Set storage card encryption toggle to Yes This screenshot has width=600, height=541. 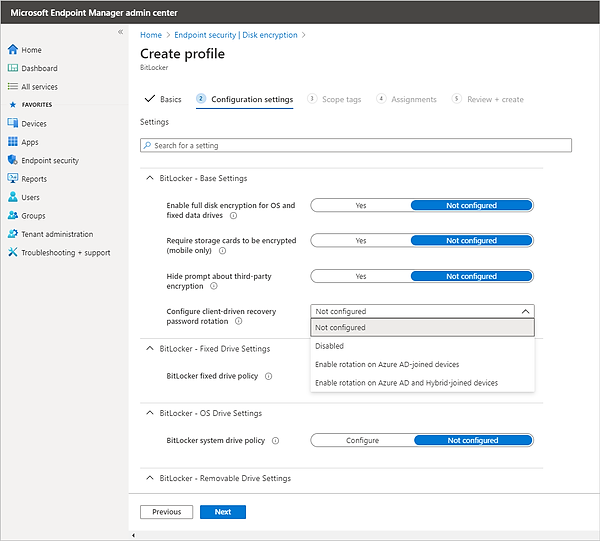pyautogui.click(x=361, y=240)
